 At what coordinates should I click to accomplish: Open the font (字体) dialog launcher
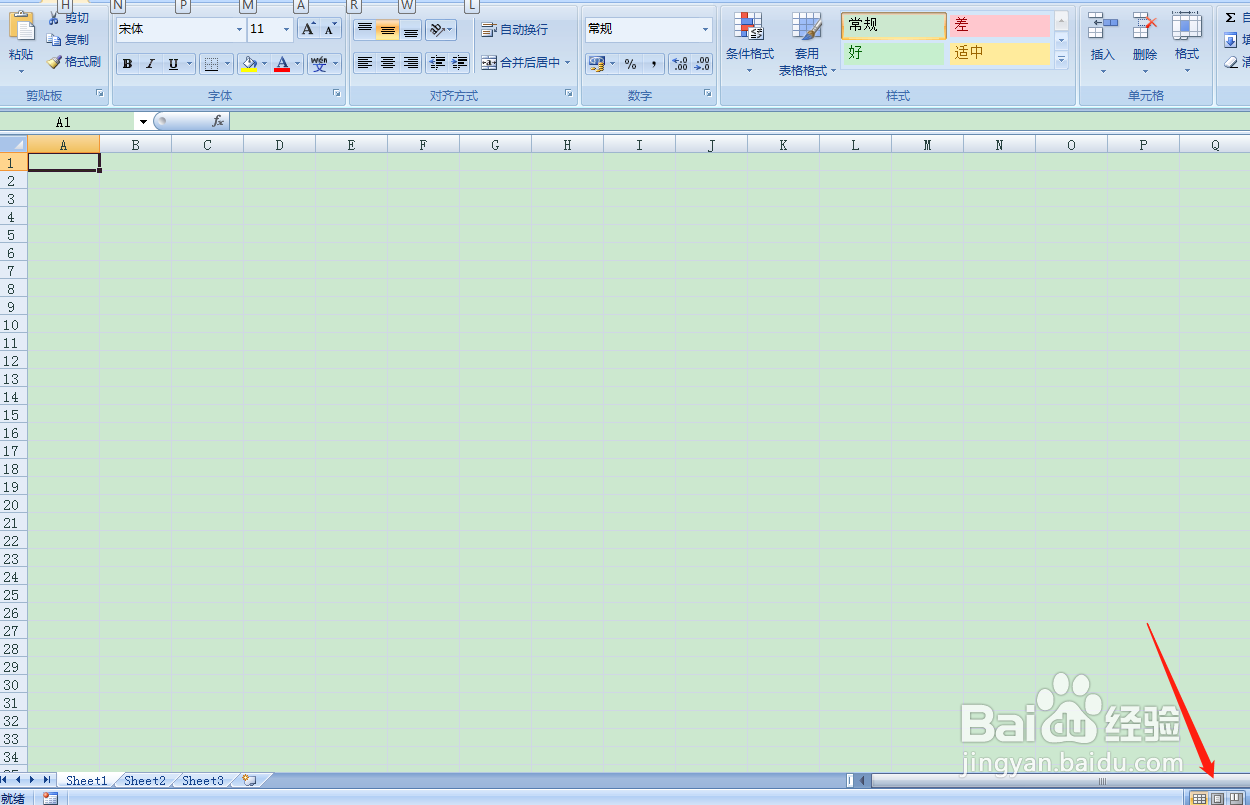[x=336, y=94]
